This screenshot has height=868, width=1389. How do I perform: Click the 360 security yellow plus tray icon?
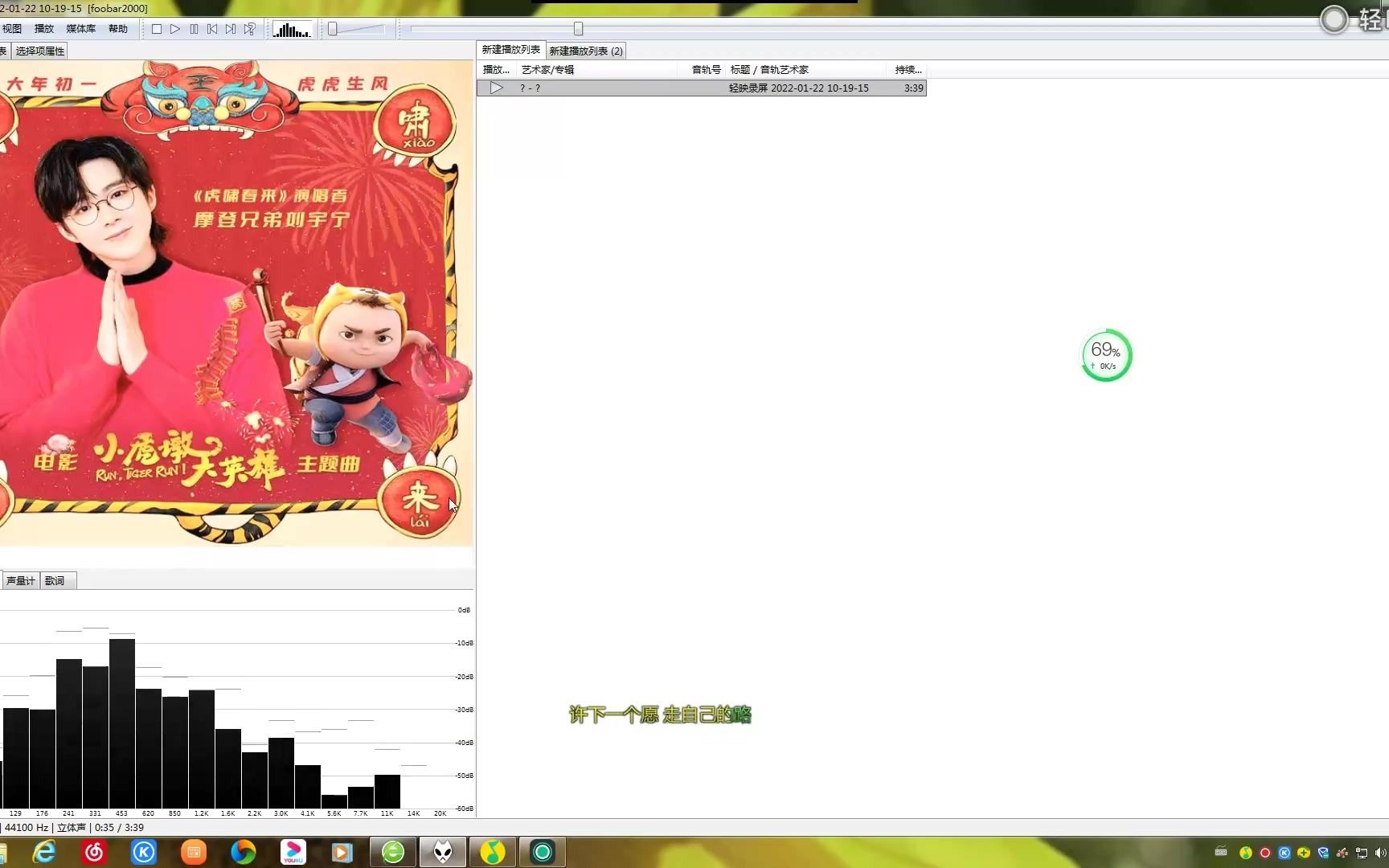coord(1304,853)
